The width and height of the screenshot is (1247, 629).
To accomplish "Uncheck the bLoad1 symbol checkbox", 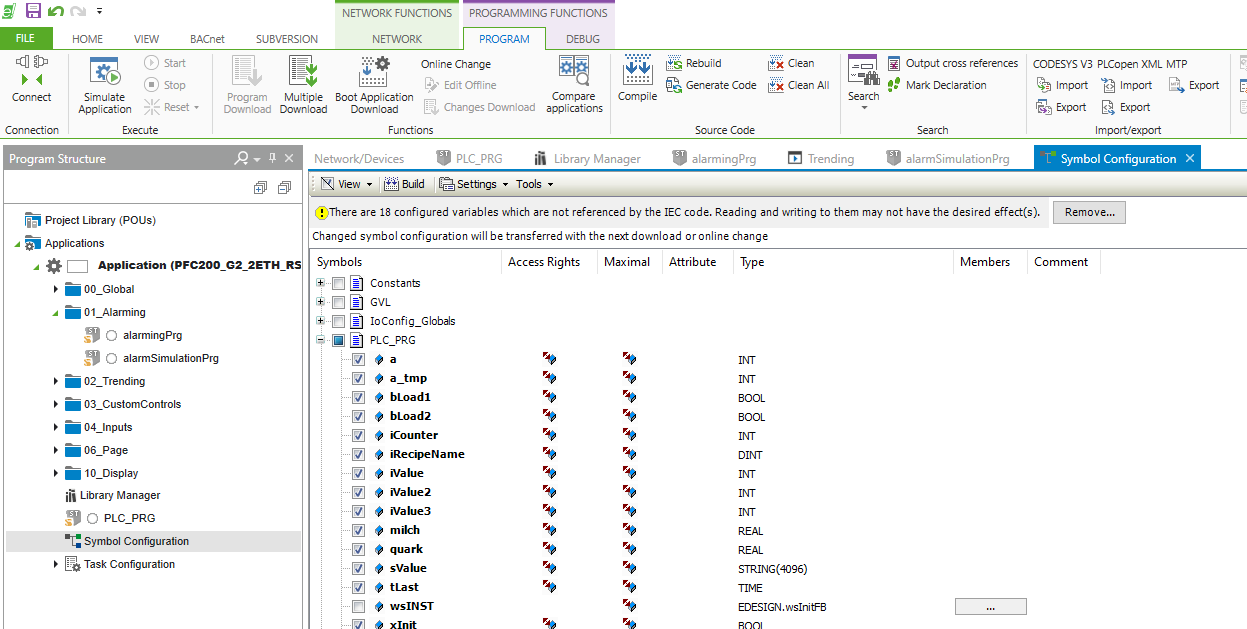I will click(x=359, y=398).
